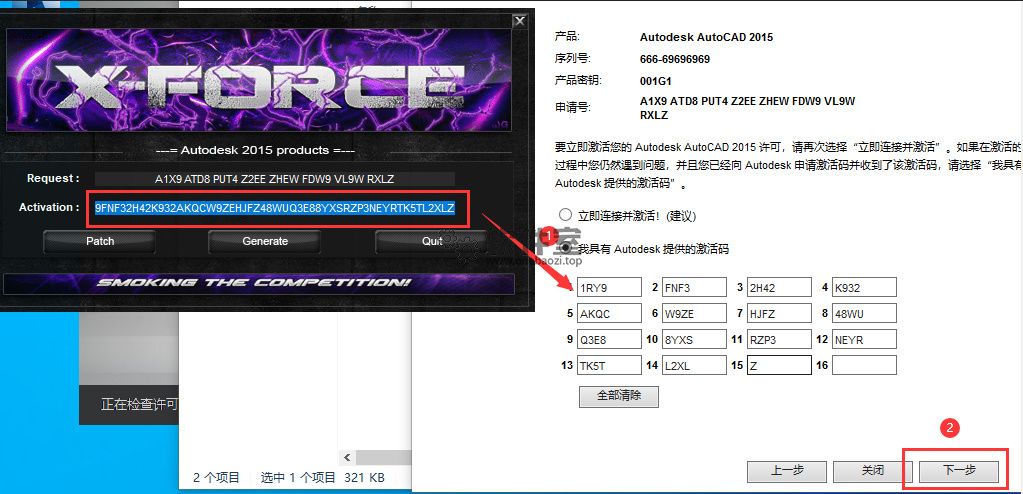Viewport: 1023px width, 494px height.
Task: Click the Request field in X-Force keygen
Action: [x=275, y=179]
